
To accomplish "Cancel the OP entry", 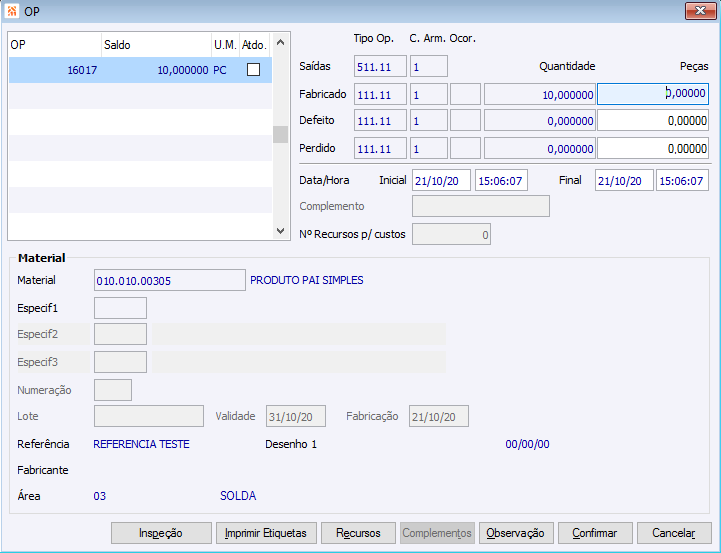I will (674, 533).
